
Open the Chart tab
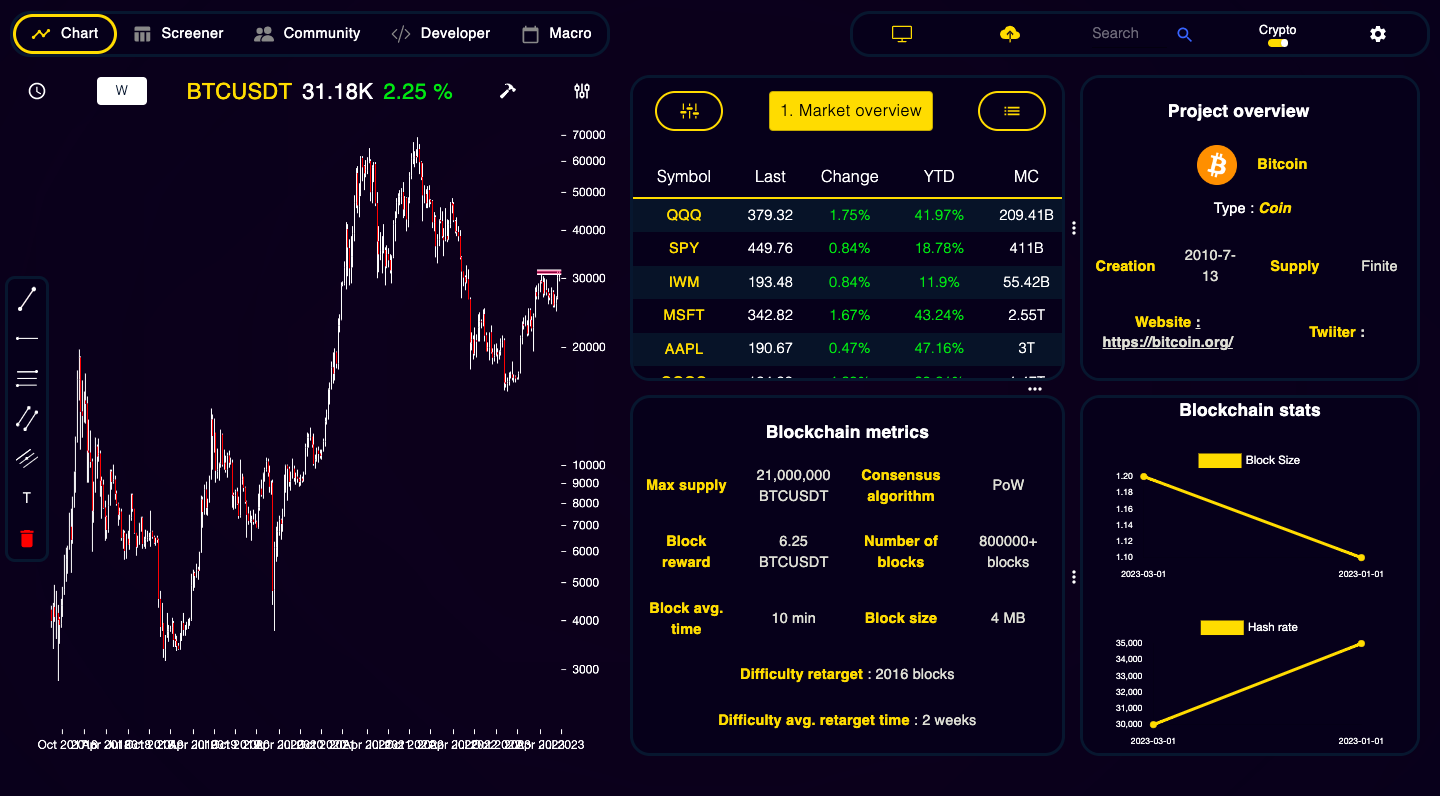[x=65, y=33]
